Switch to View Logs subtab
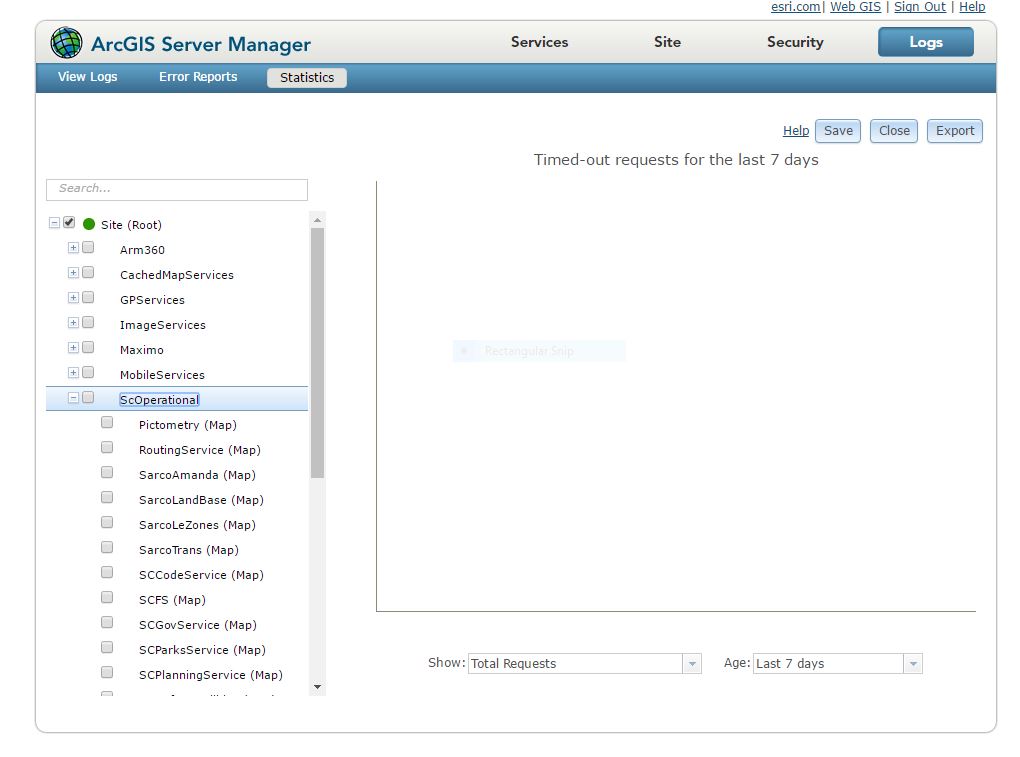The width and height of the screenshot is (1020, 757). coord(88,77)
